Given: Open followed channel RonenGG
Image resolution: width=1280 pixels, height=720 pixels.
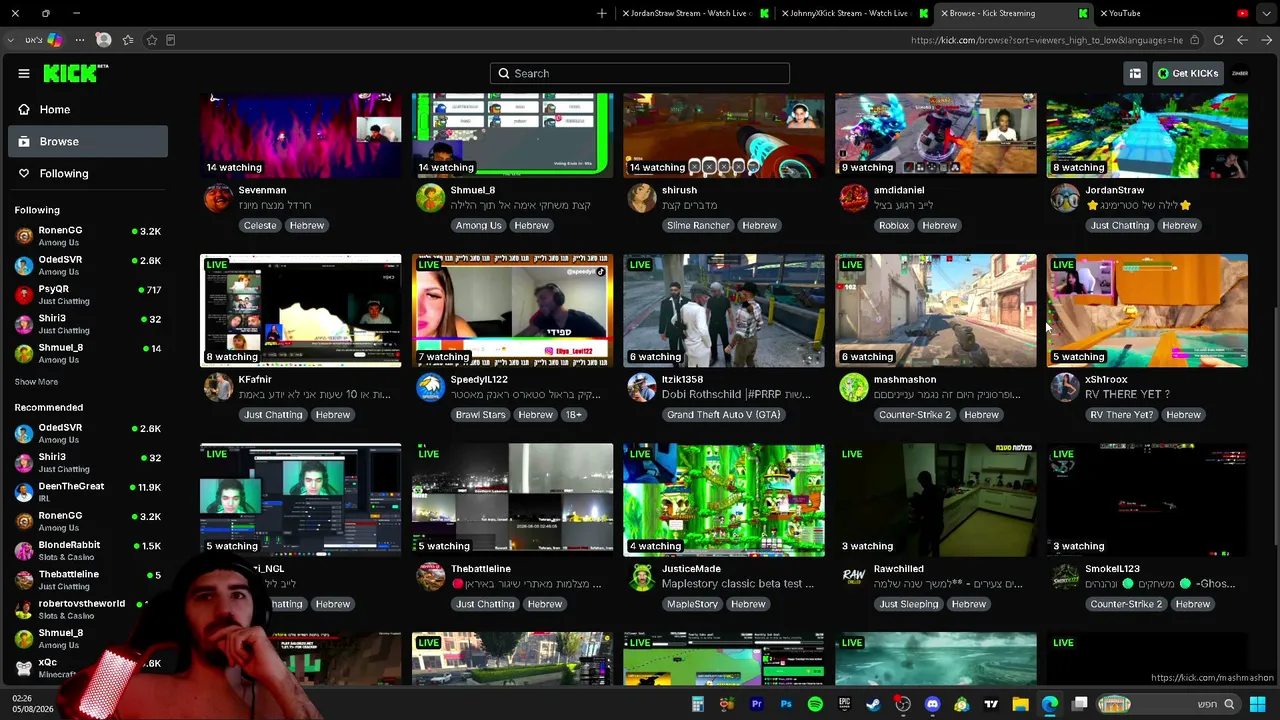Looking at the screenshot, I should (88, 236).
